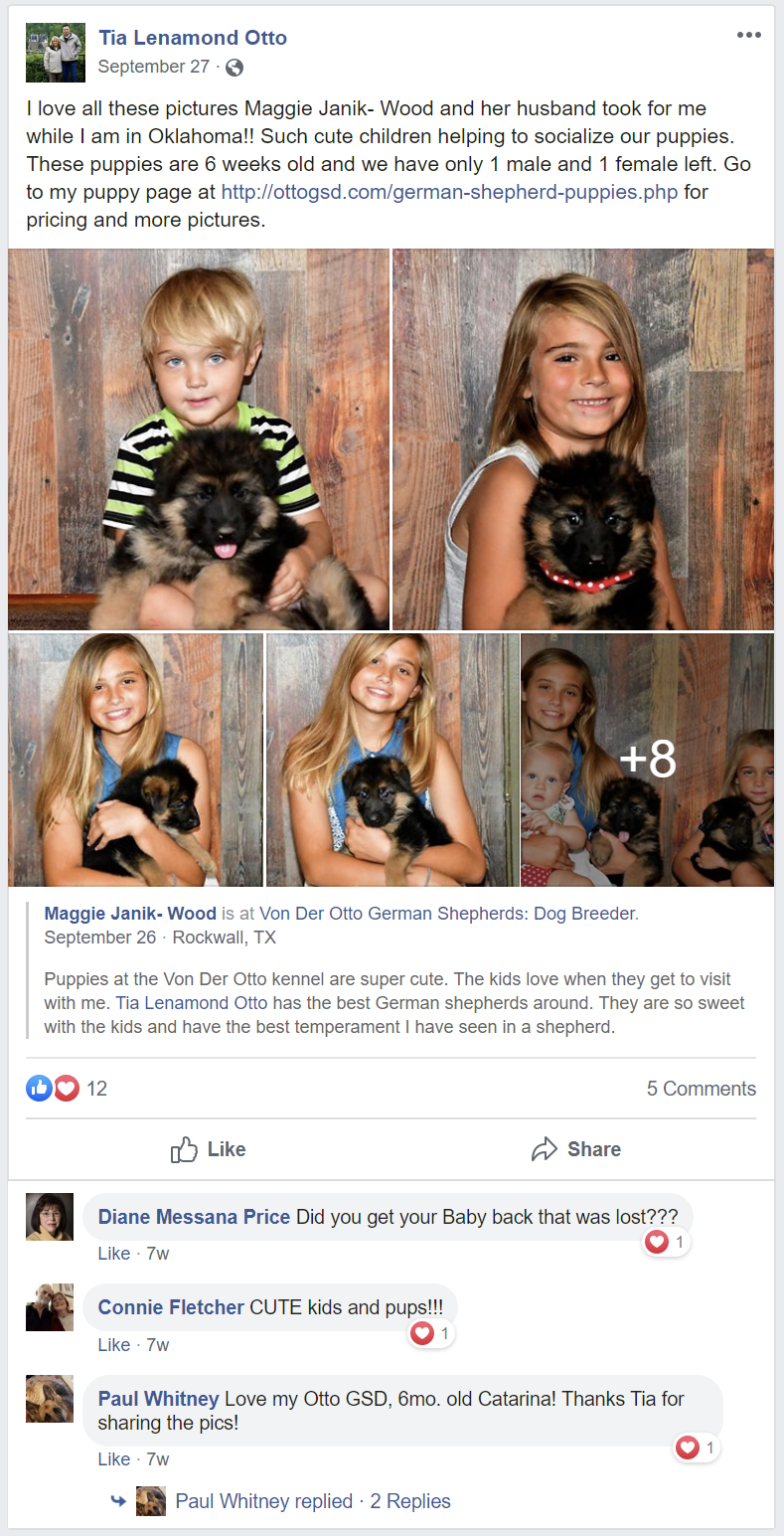This screenshot has height=1536, width=784.
Task: Like Diane Messana Price's comment
Action: (x=114, y=1254)
